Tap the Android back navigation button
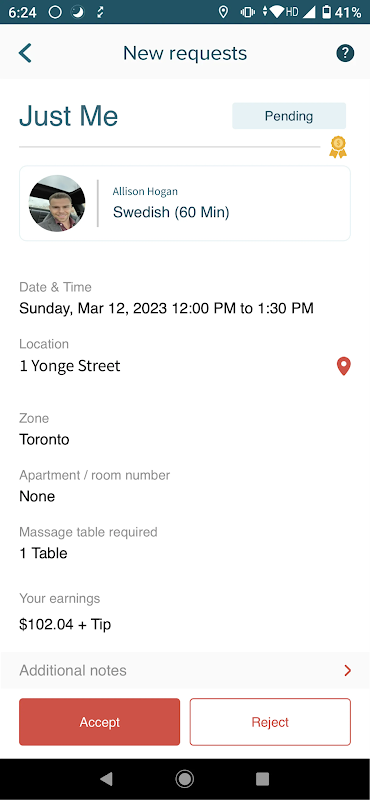This screenshot has width=370, height=800. click(x=106, y=779)
